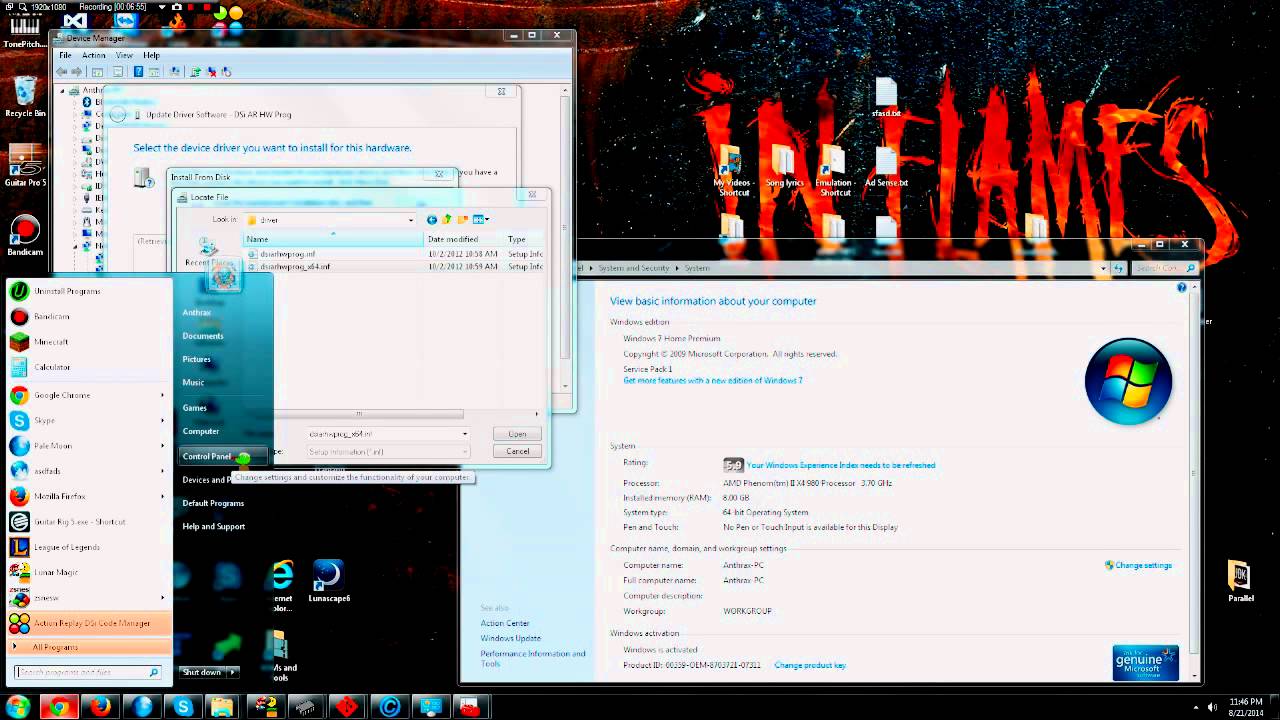Select dsiarhwprog.inf file in list

coord(288,254)
